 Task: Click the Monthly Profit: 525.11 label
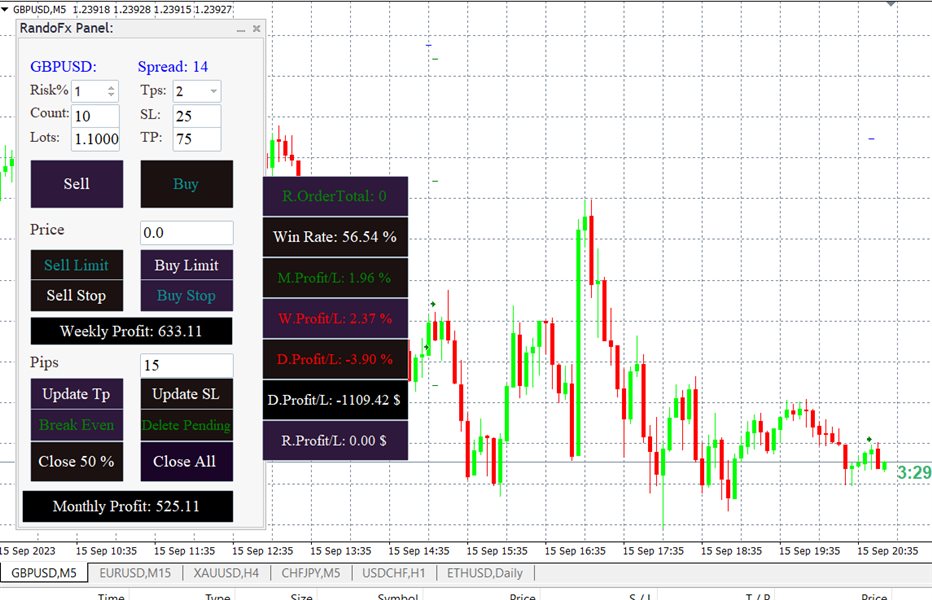point(127,506)
